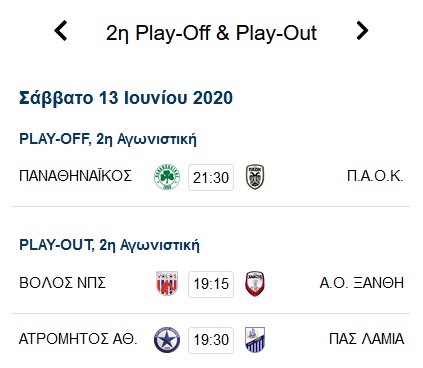The image size is (423, 368).
Task: Select the ΒΟΛΟΣ ΝΠΣ team name
Action: [62, 283]
